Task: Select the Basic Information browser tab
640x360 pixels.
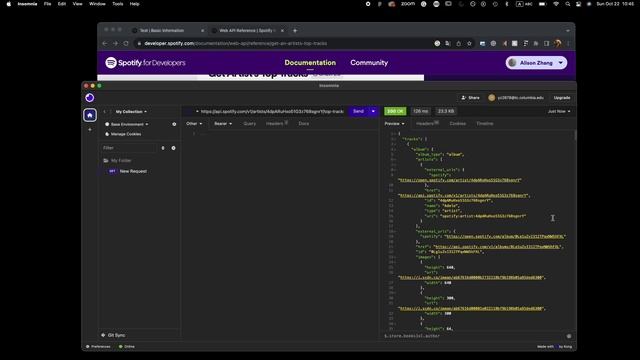Action: click(168, 31)
